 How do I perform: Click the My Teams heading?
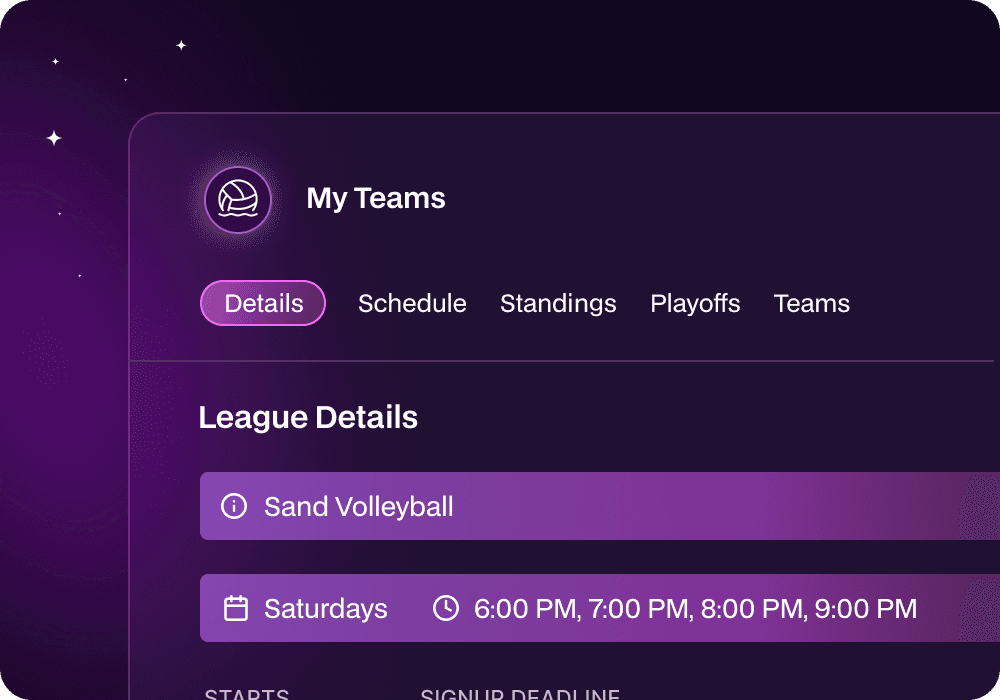point(375,198)
